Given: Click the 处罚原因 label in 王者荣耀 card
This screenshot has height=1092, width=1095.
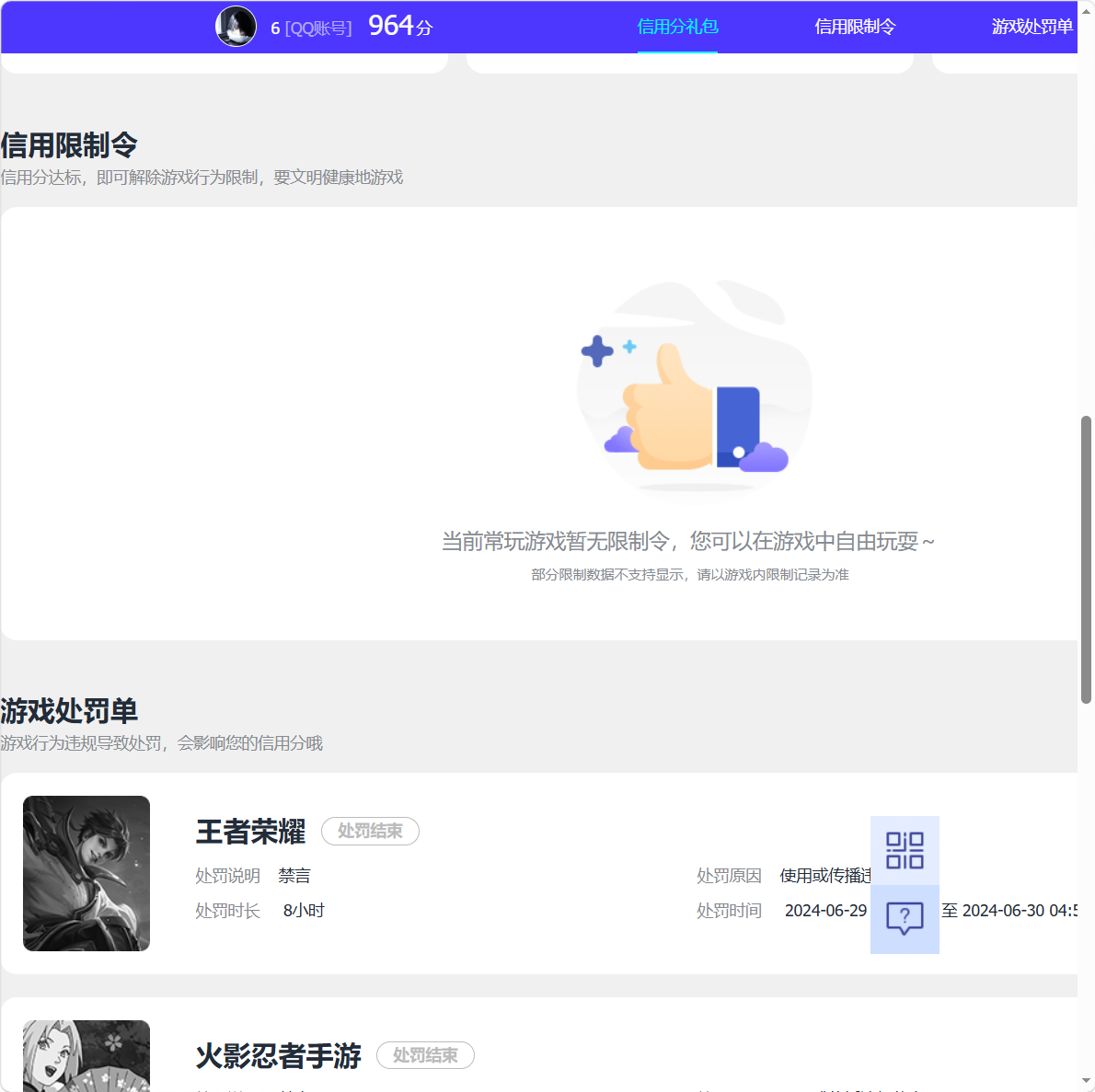Looking at the screenshot, I should pyautogui.click(x=729, y=876).
